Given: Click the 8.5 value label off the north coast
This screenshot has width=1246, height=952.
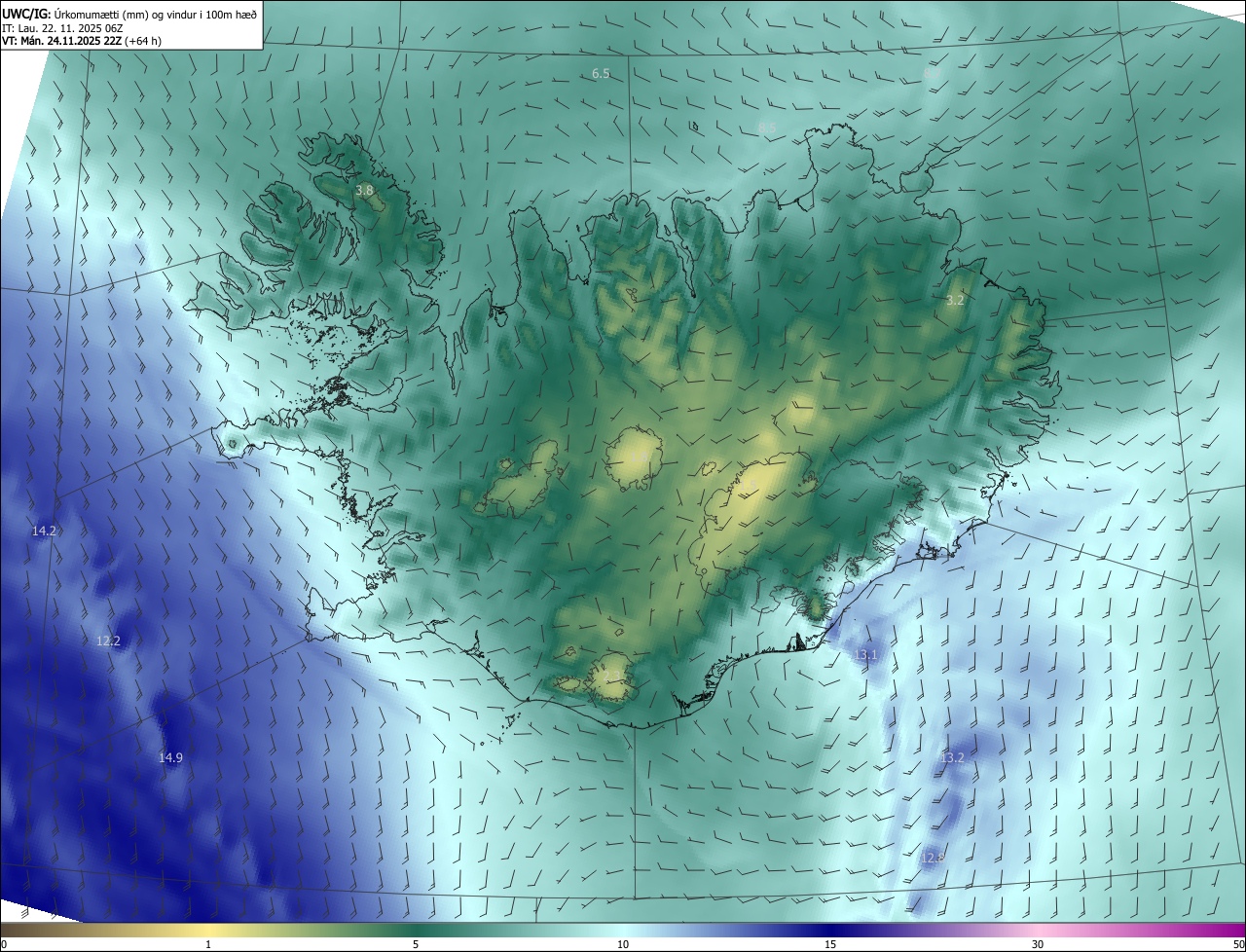Looking at the screenshot, I should coord(767,128).
